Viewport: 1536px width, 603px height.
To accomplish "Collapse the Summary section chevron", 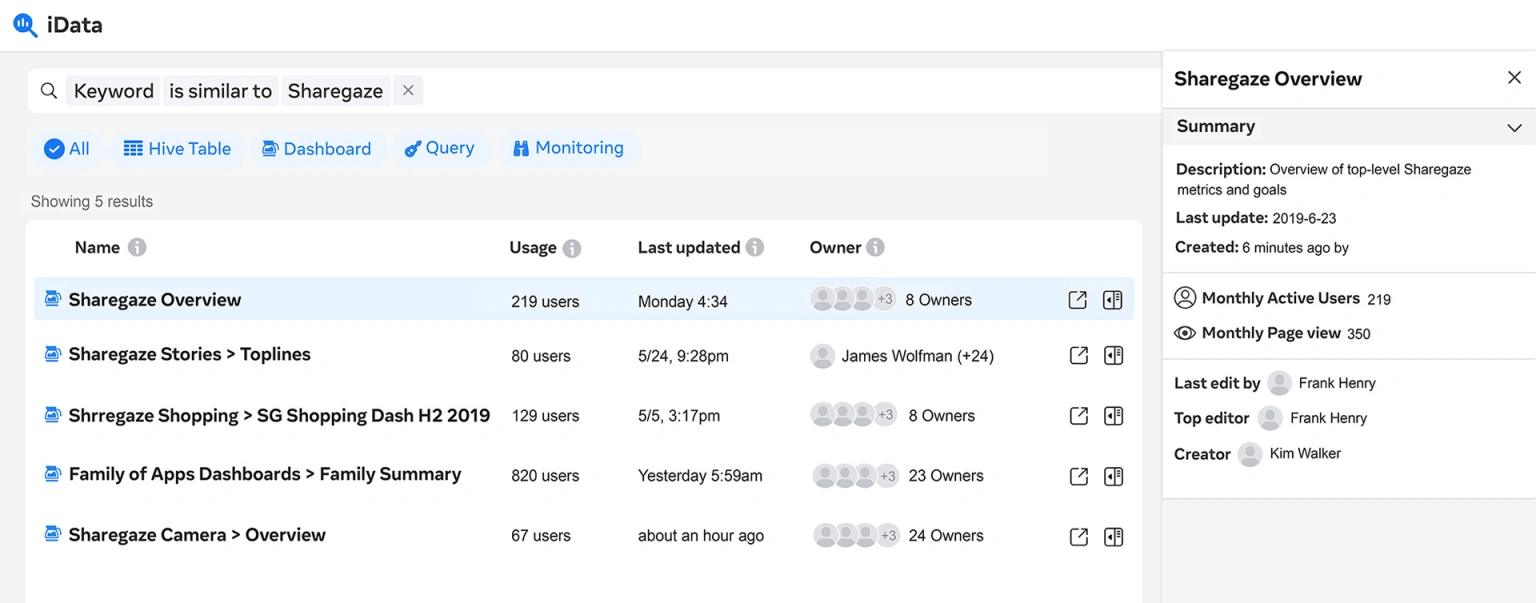I will point(1514,127).
